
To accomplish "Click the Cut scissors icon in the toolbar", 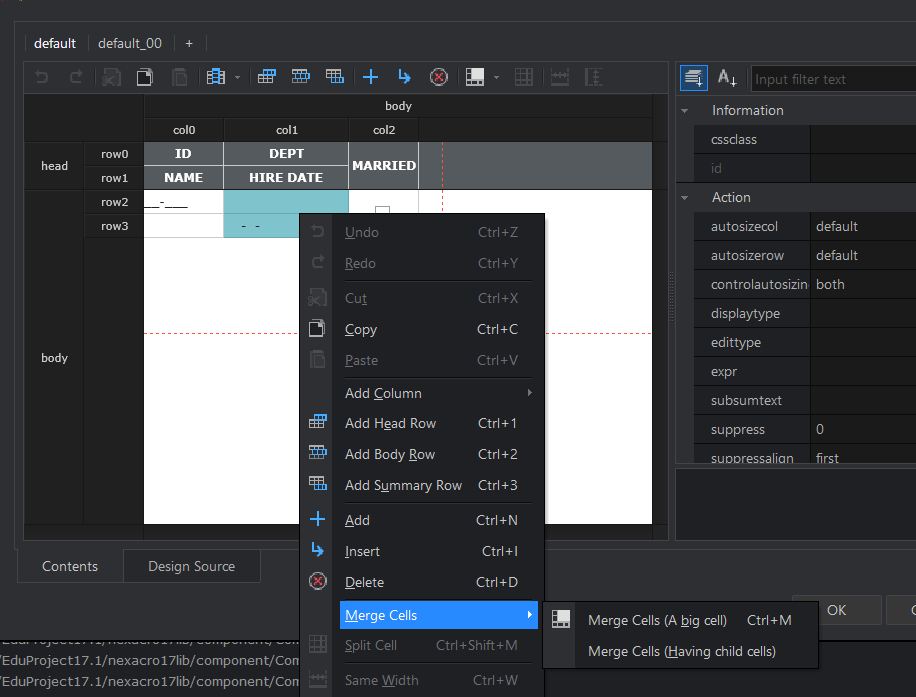I will (111, 77).
